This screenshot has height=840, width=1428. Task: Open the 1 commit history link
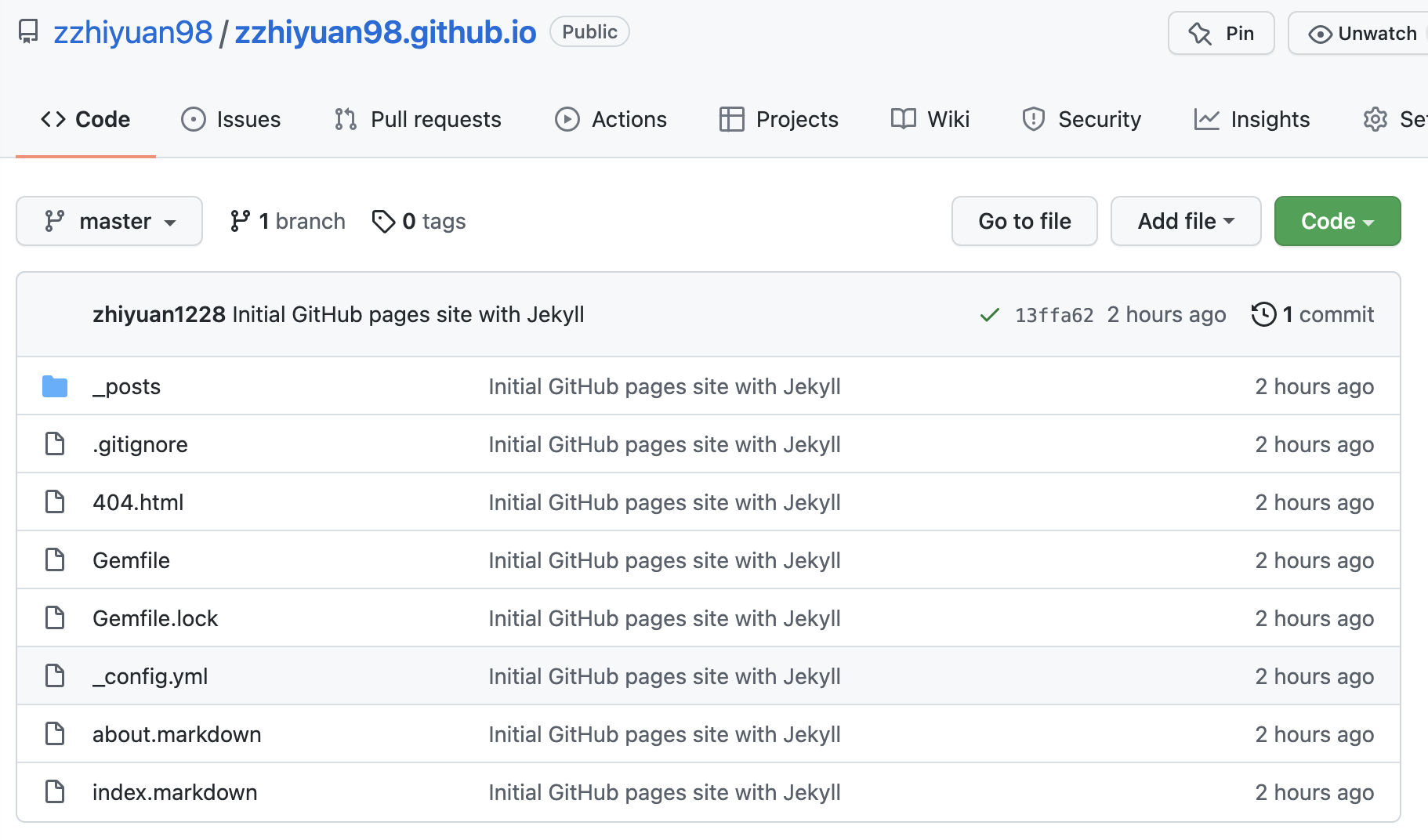click(1313, 314)
